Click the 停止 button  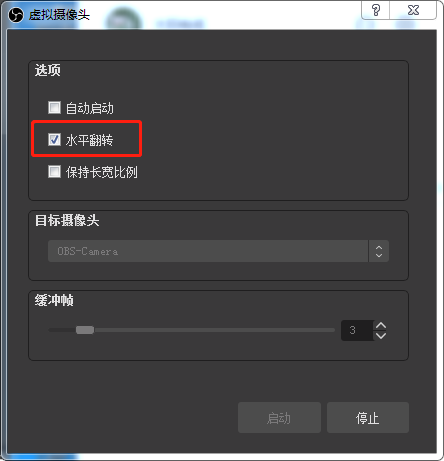368,418
